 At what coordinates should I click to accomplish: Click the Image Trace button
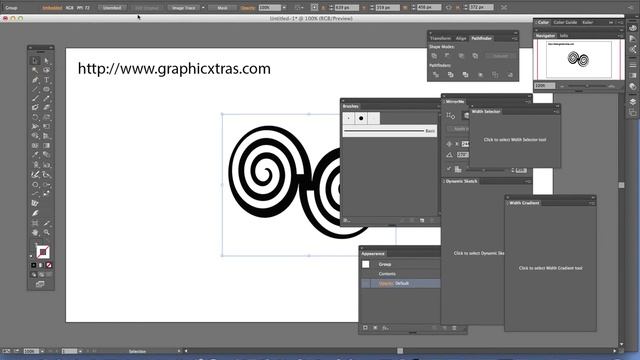point(183,8)
